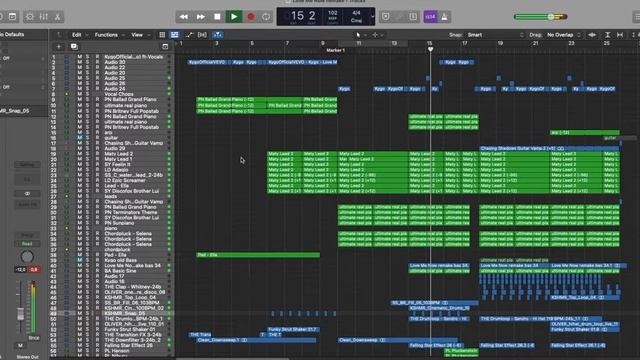The image size is (640, 360).
Task: Open Editors with the scissors icon
Action: tap(58, 17)
